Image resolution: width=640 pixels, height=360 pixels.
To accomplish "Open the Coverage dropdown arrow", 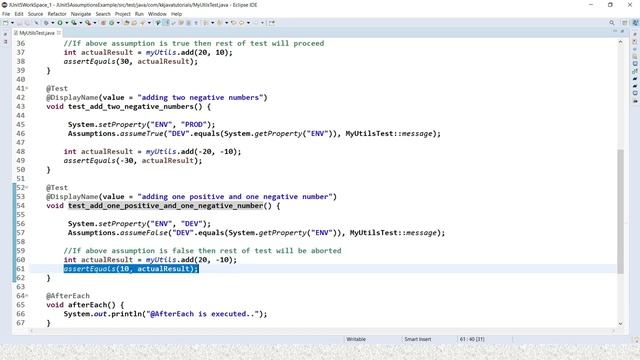I will coord(80,23).
